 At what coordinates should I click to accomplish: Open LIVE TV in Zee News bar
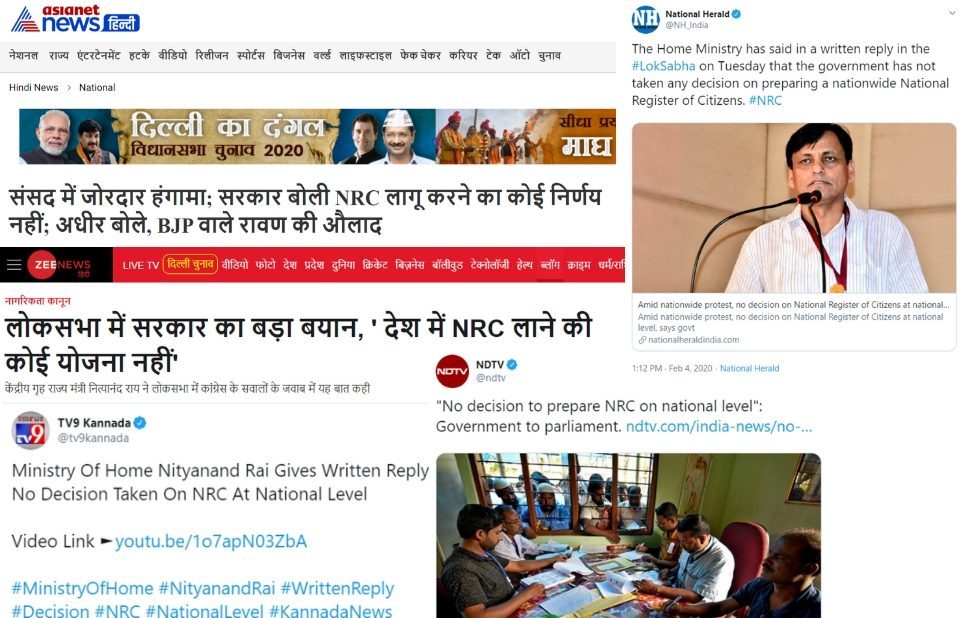click(141, 265)
